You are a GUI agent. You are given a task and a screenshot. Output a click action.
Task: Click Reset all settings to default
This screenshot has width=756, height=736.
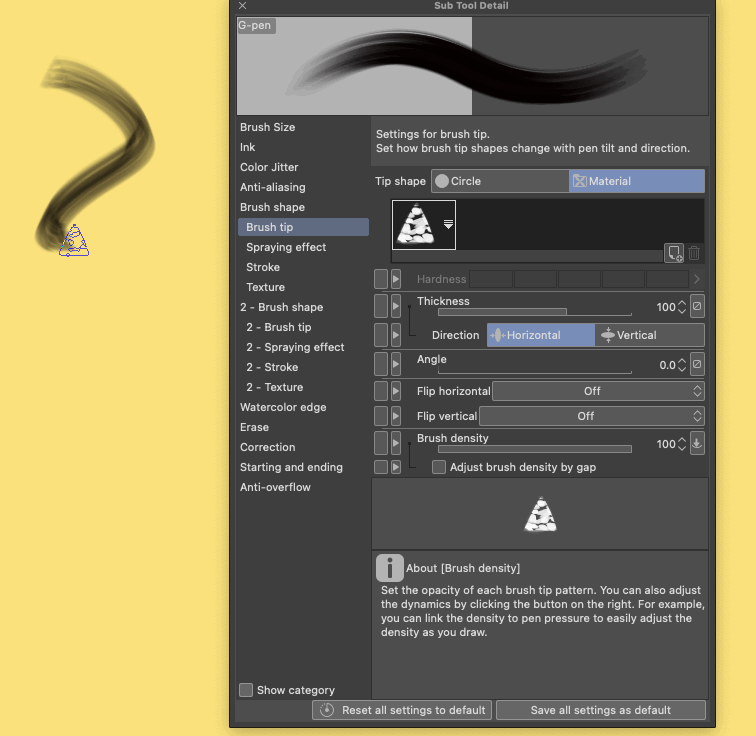(x=402, y=710)
